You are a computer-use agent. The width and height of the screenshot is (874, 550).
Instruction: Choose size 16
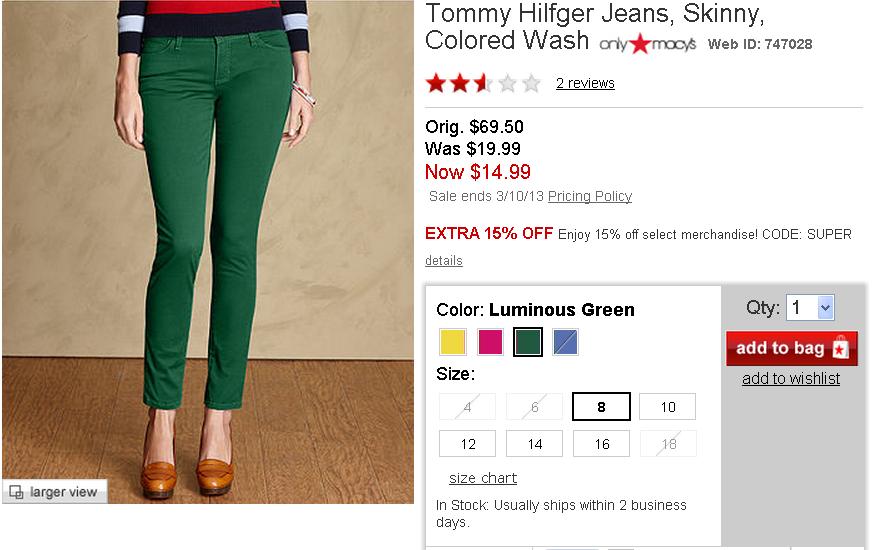click(601, 443)
